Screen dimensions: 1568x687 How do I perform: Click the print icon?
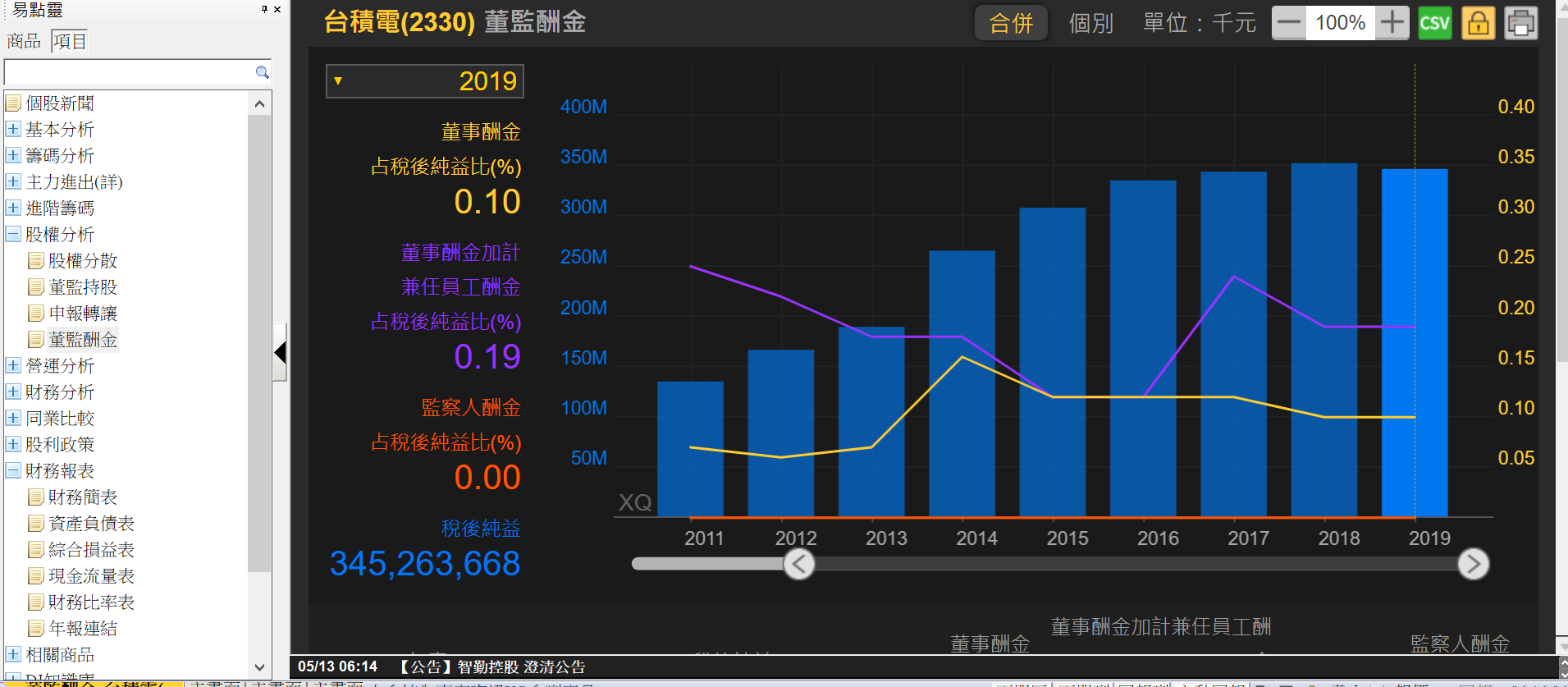(x=1520, y=23)
